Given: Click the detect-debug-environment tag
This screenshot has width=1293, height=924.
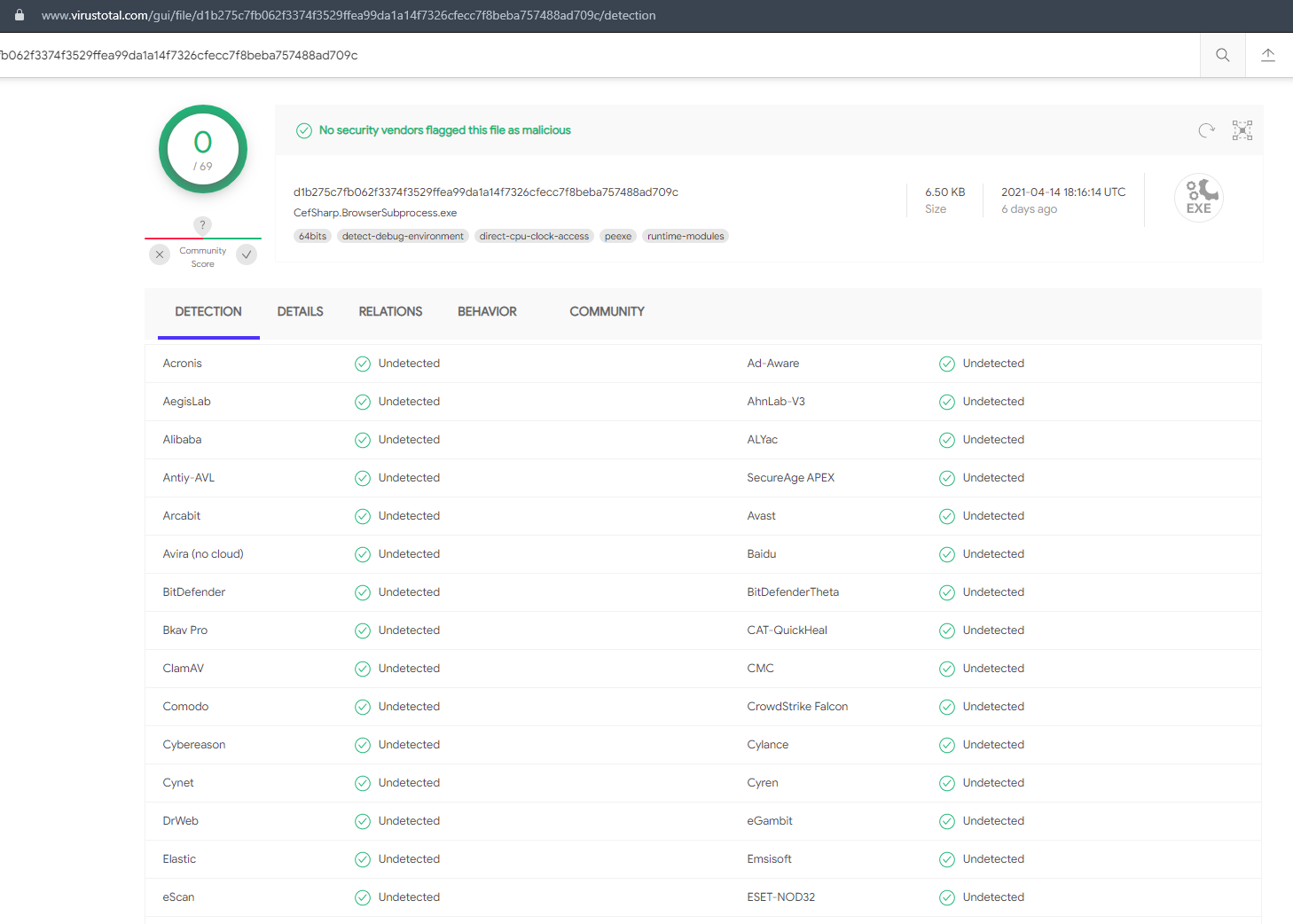Looking at the screenshot, I should click(403, 237).
